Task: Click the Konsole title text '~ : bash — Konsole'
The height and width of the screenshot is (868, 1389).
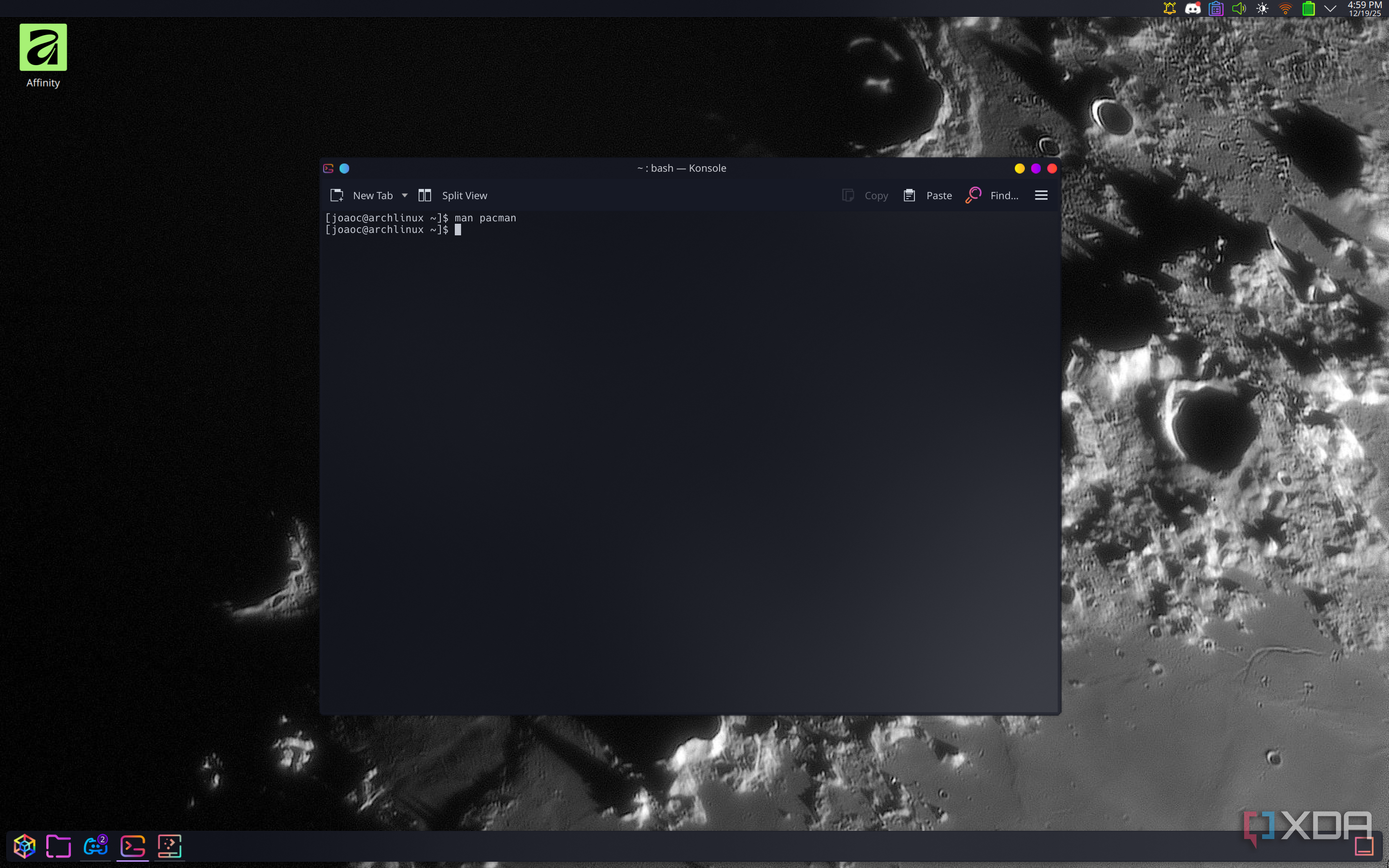Action: tap(681, 168)
